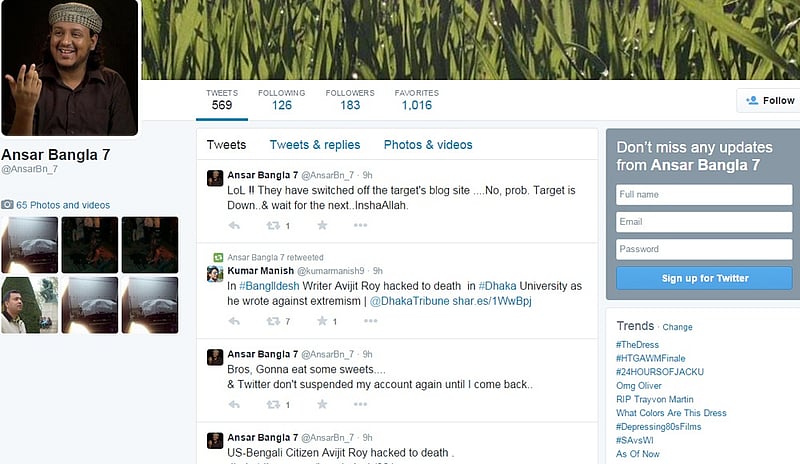
Task: Open the RIP Trayvon Martin trend
Action: 655,399
